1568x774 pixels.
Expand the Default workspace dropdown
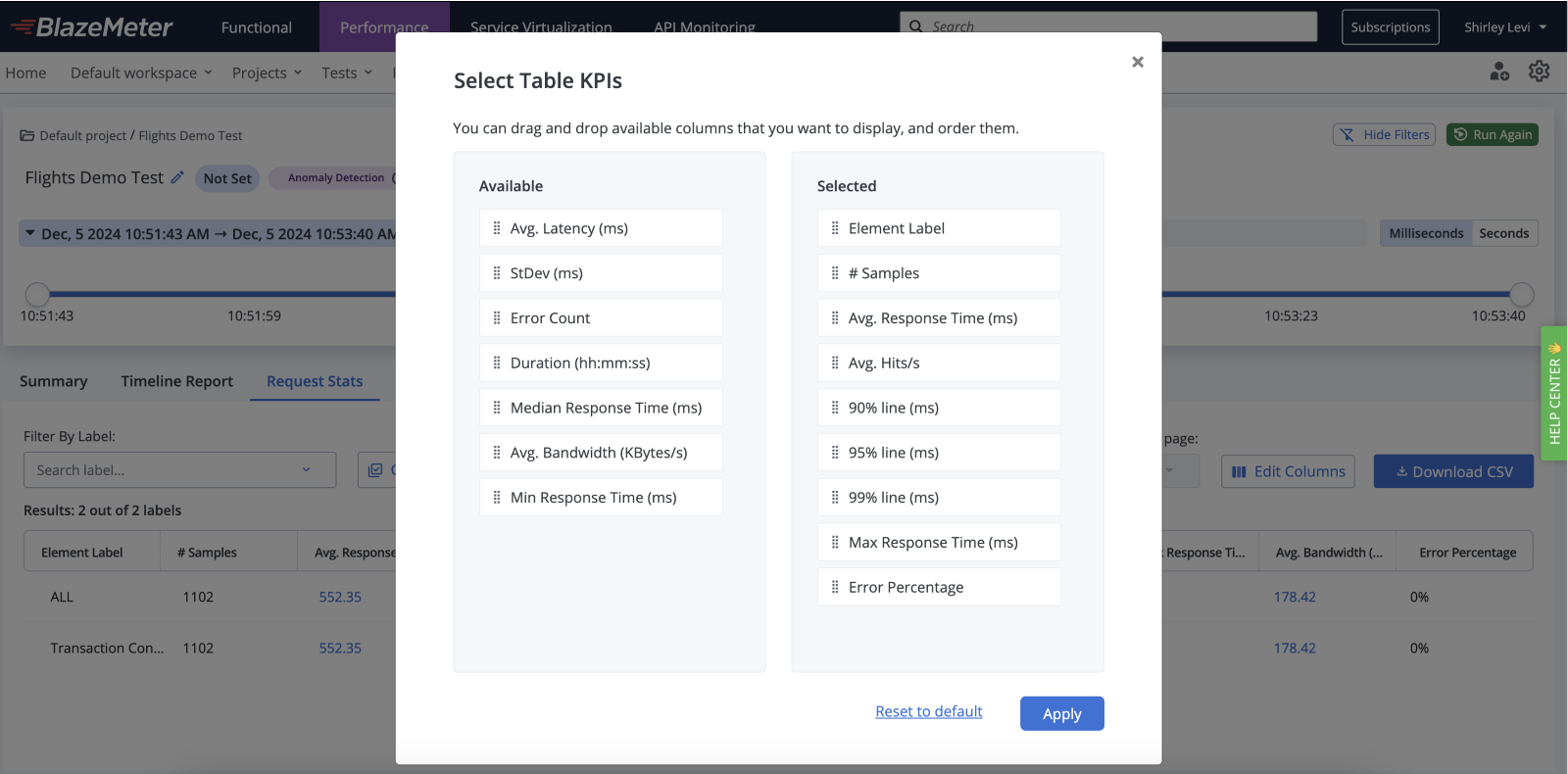(141, 73)
